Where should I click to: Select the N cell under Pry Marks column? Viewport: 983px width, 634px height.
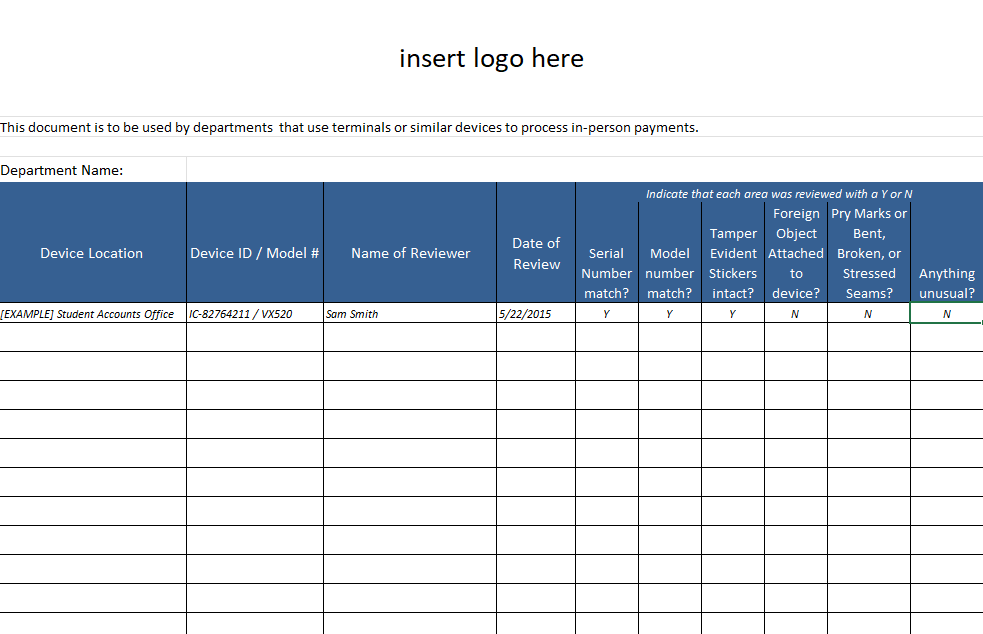[869, 314]
